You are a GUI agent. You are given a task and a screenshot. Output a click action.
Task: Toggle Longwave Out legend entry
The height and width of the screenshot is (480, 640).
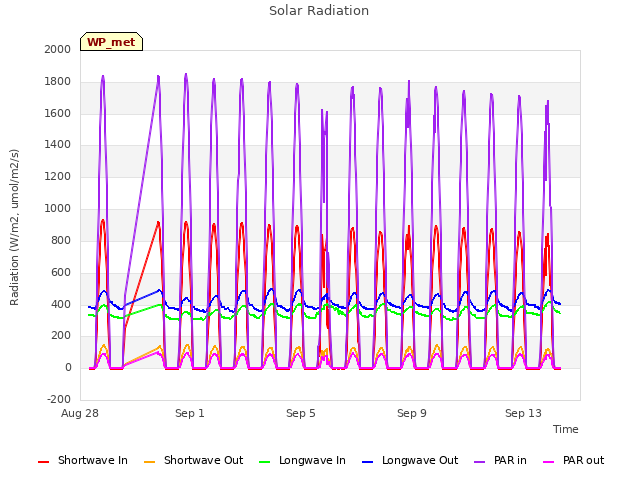pyautogui.click(x=410, y=460)
